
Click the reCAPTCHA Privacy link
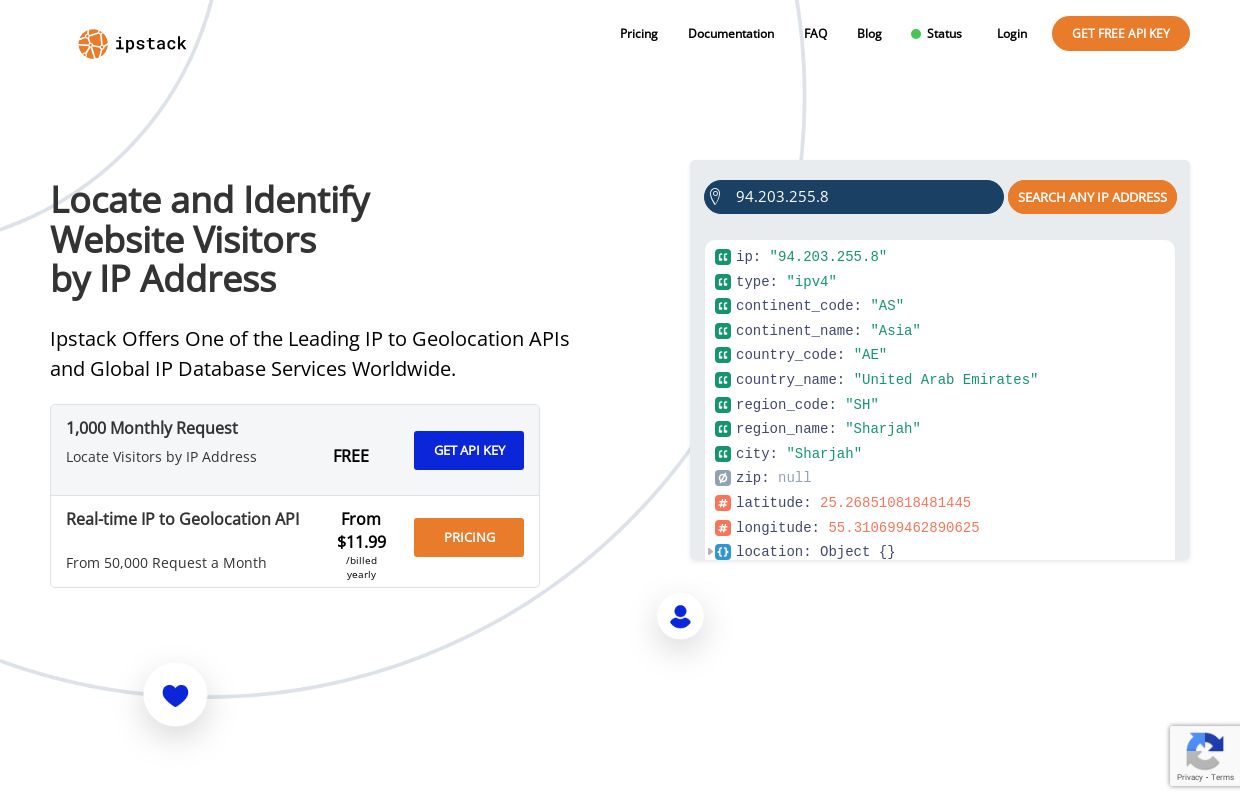(1189, 777)
